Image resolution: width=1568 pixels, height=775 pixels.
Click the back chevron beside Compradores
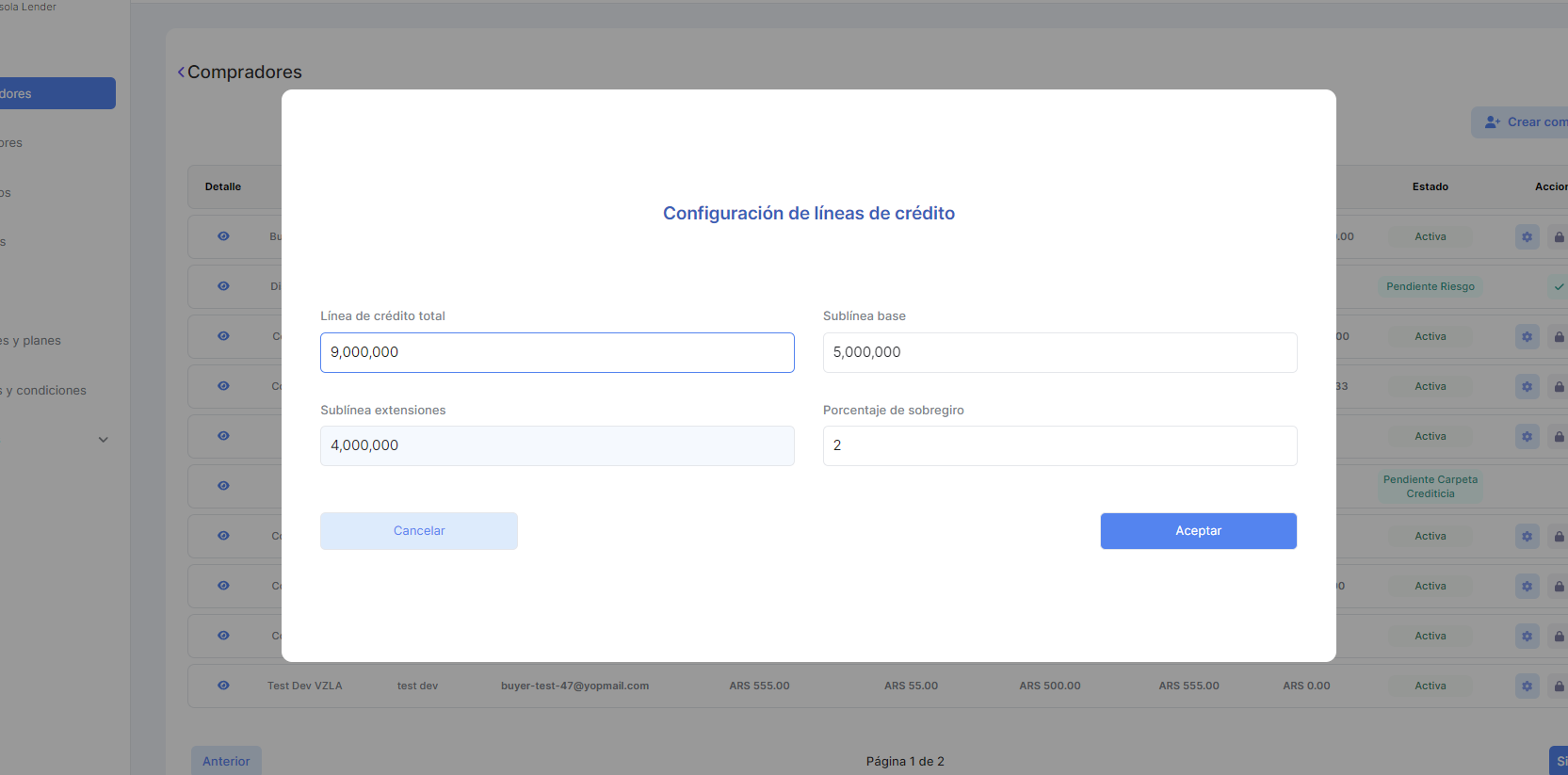pos(181,73)
